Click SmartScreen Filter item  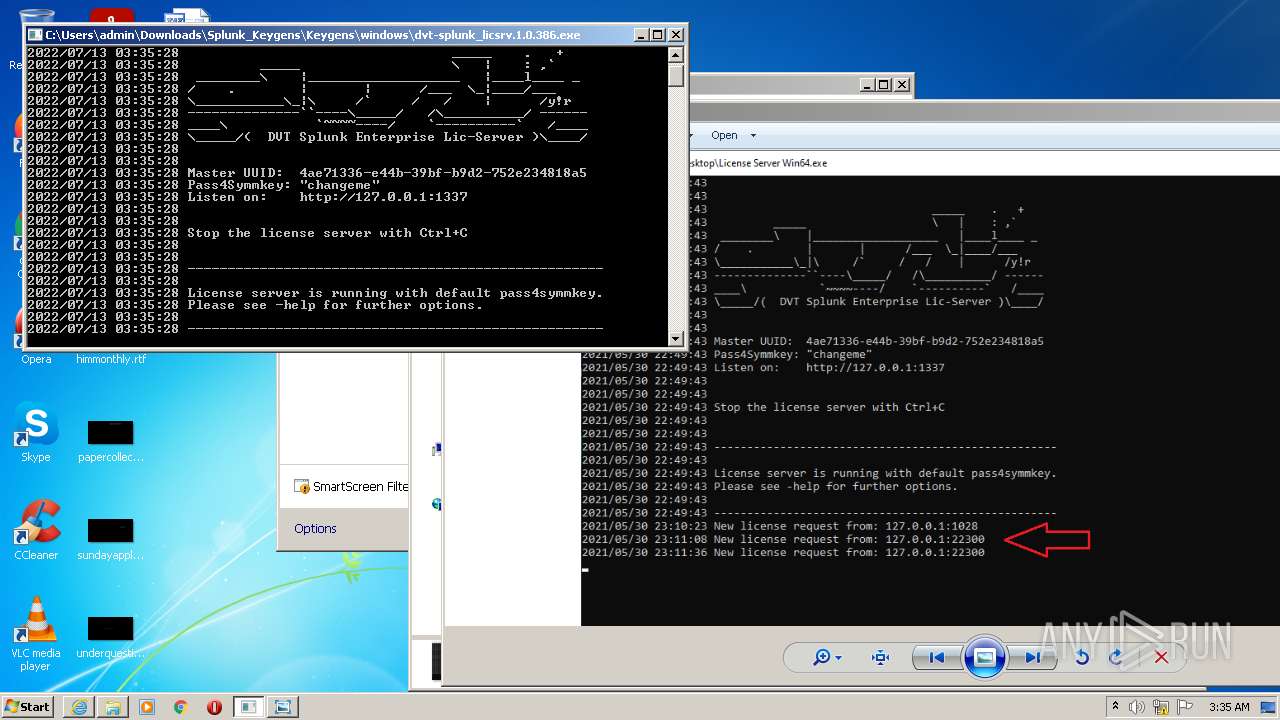(351, 487)
